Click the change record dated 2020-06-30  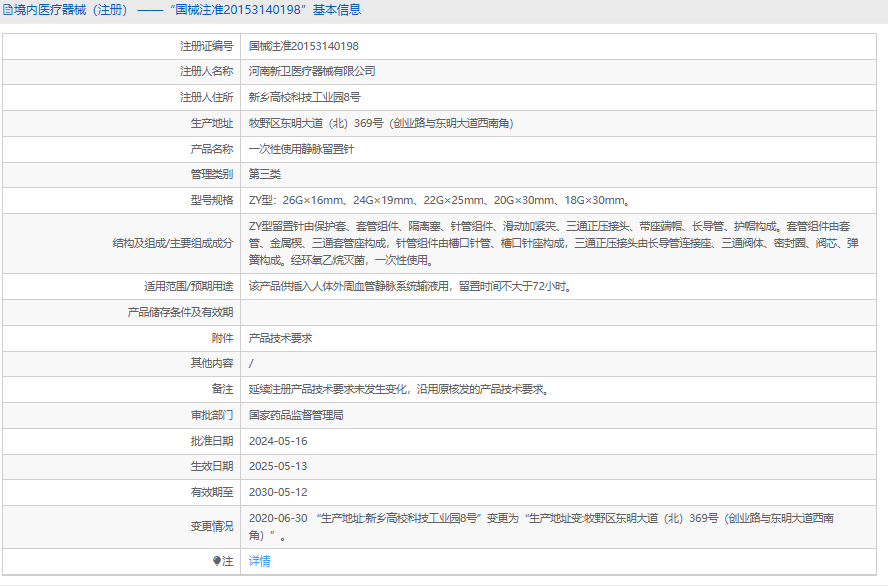(x=541, y=527)
